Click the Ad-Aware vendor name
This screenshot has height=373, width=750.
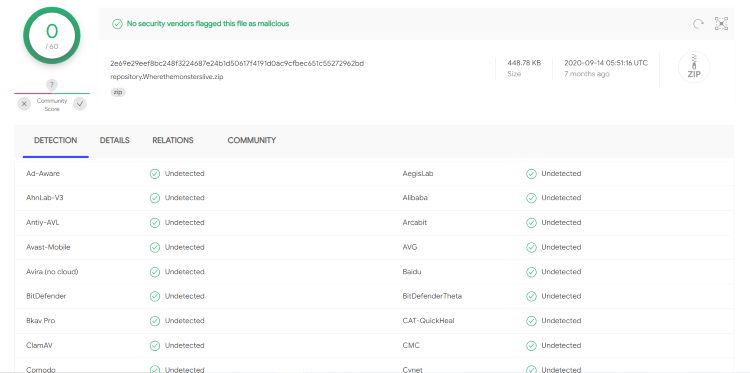43,174
